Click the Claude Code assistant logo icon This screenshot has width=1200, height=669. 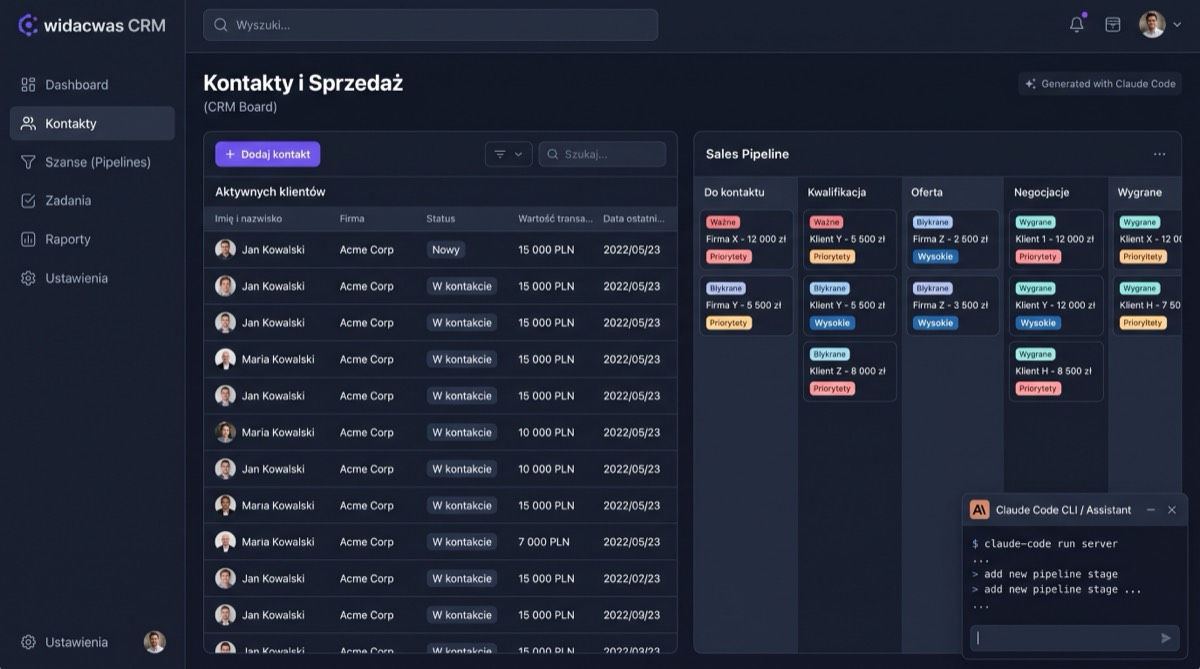pyautogui.click(x=980, y=510)
